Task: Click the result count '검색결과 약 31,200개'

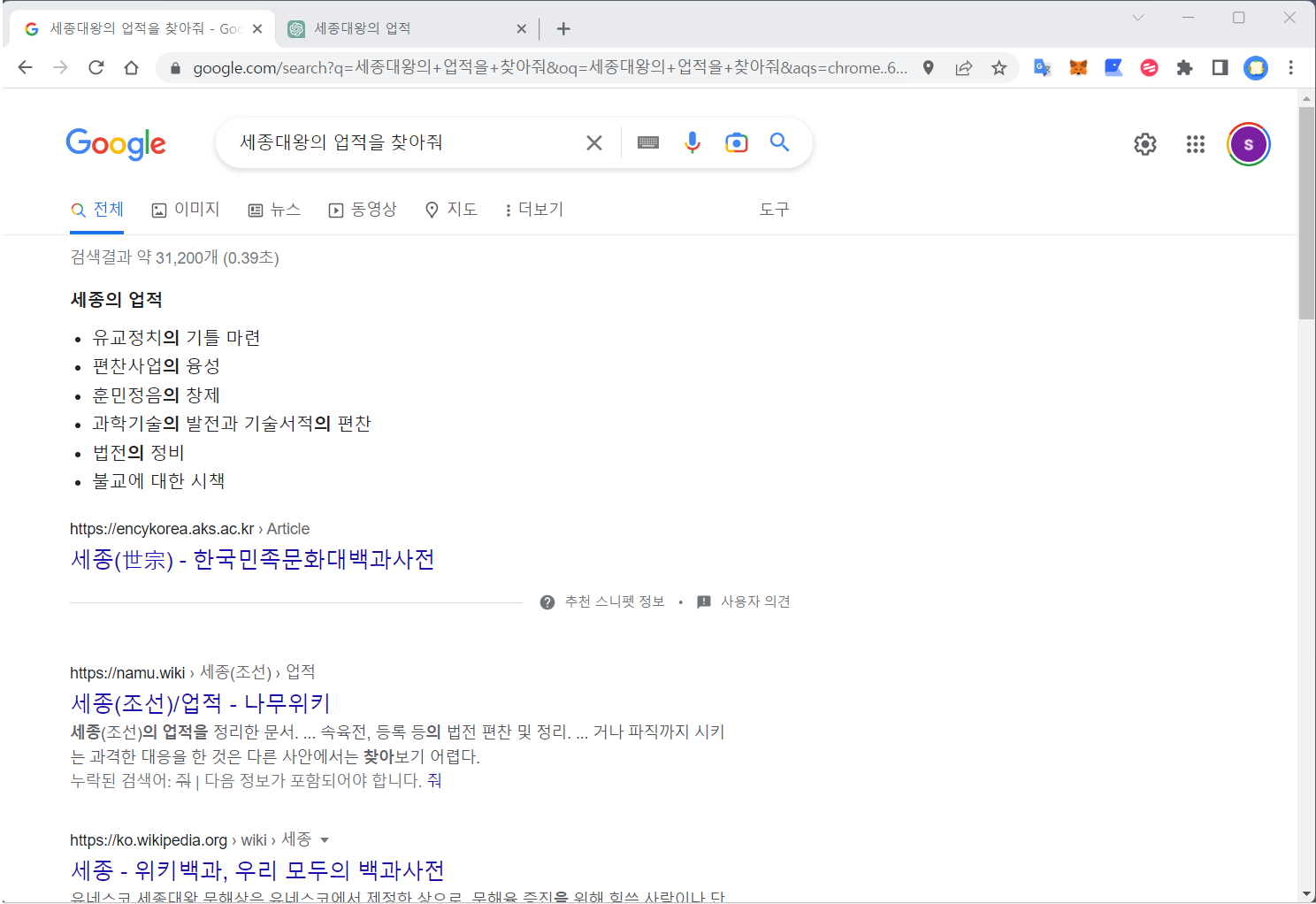Action: [x=144, y=257]
